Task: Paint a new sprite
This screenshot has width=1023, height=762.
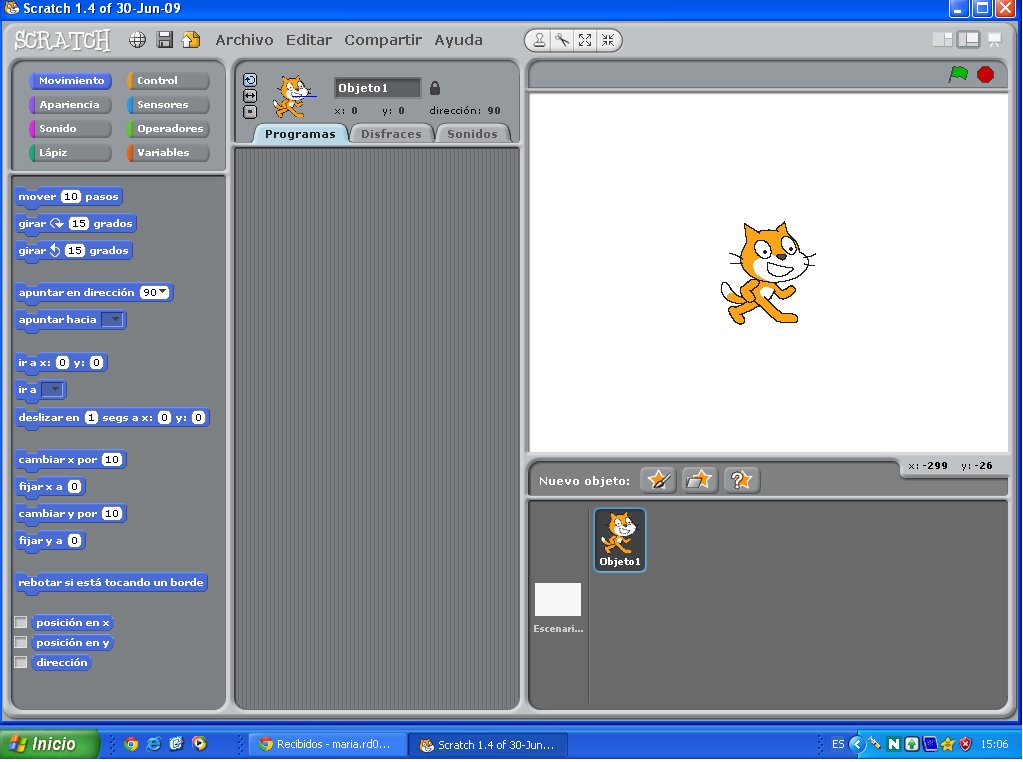Action: [657, 479]
